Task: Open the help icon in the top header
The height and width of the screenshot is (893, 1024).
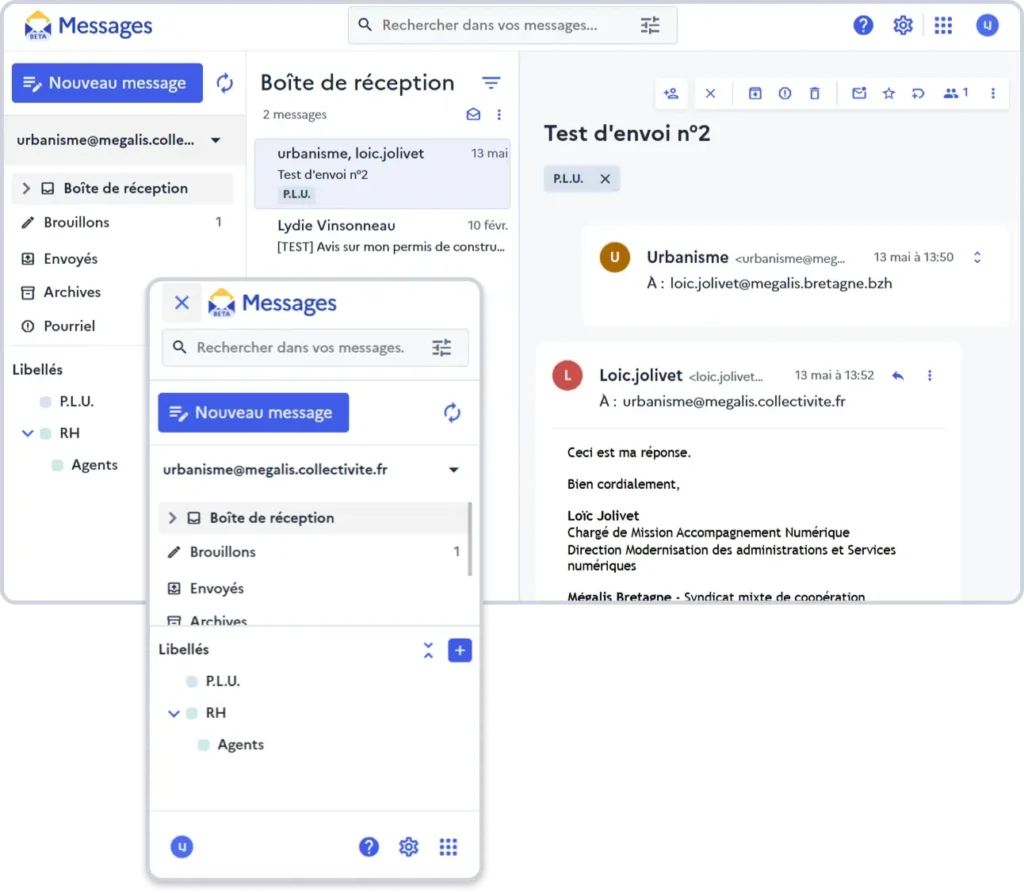Action: point(863,25)
